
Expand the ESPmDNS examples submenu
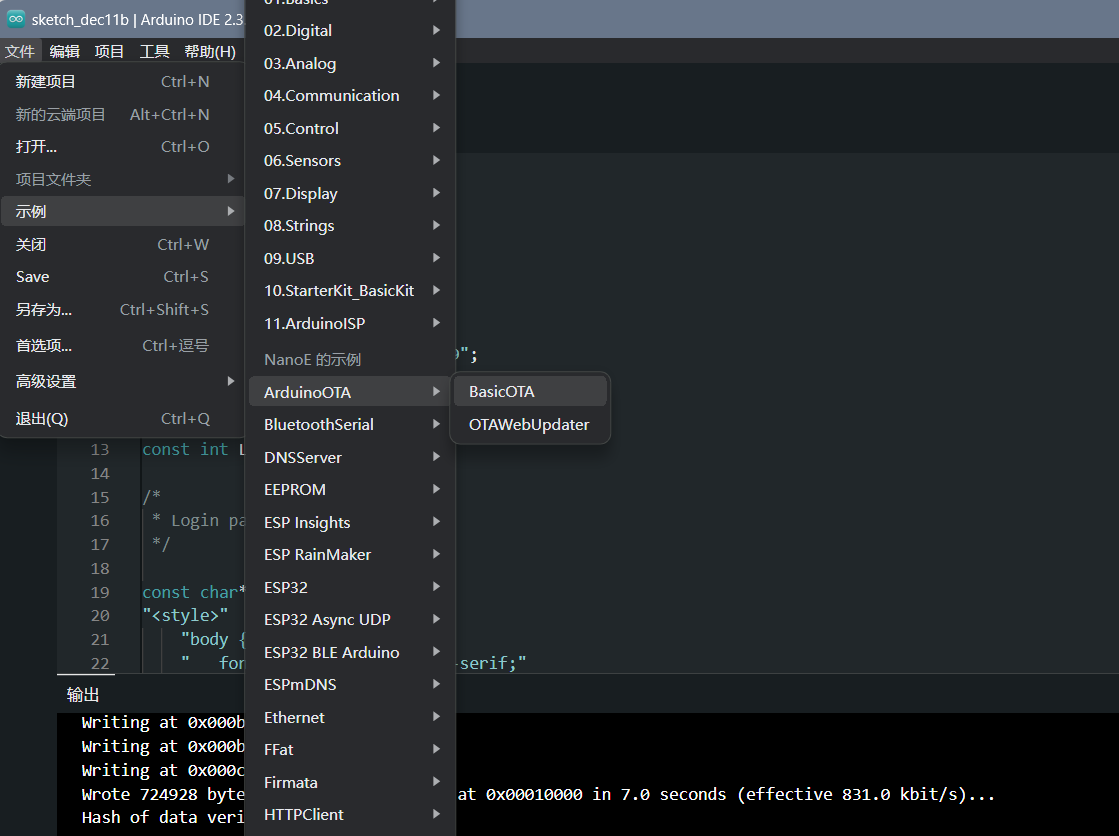point(350,684)
